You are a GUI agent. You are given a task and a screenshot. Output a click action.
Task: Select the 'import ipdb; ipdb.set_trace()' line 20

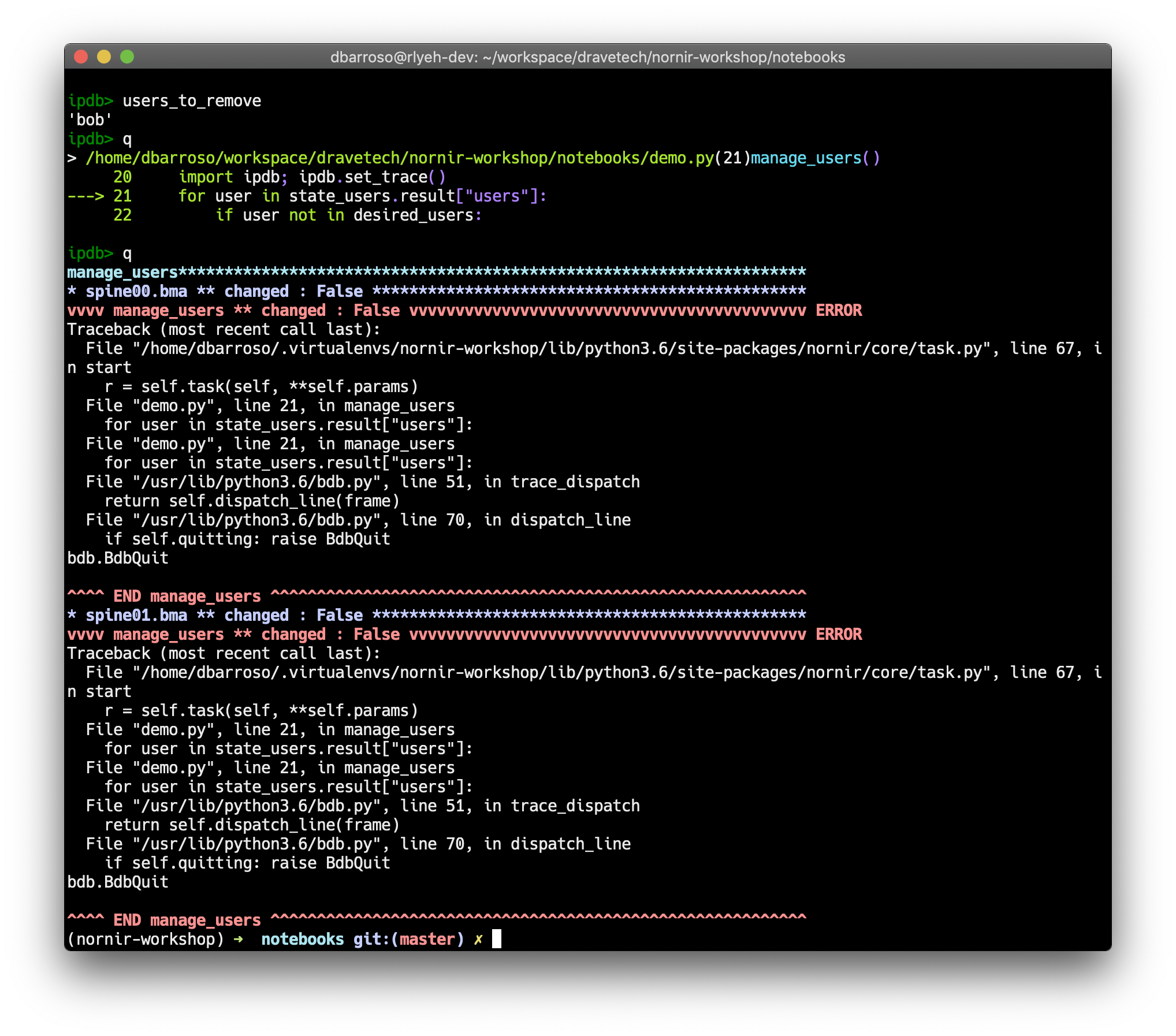tap(312, 177)
